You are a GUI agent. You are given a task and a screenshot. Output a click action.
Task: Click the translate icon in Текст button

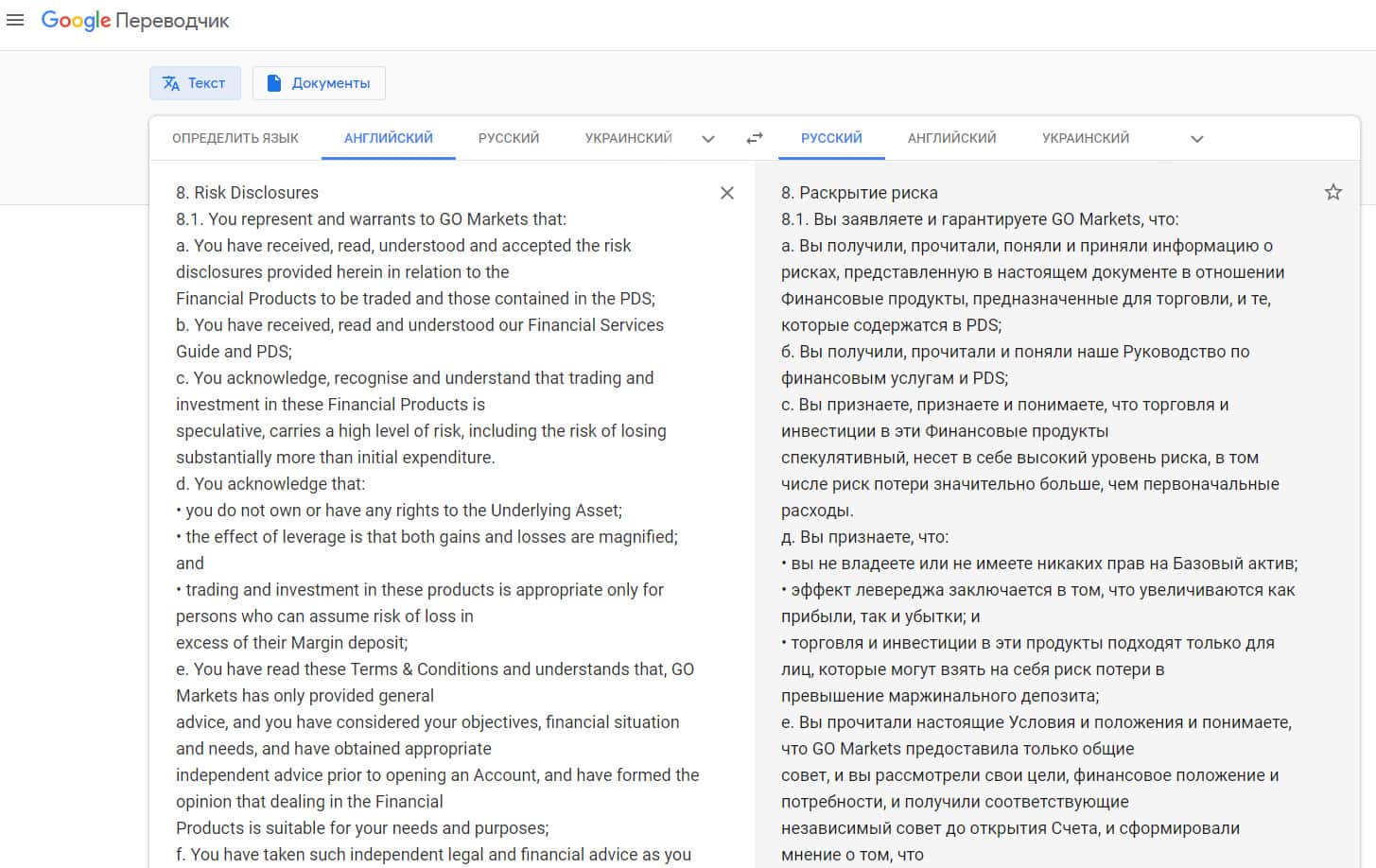171,83
